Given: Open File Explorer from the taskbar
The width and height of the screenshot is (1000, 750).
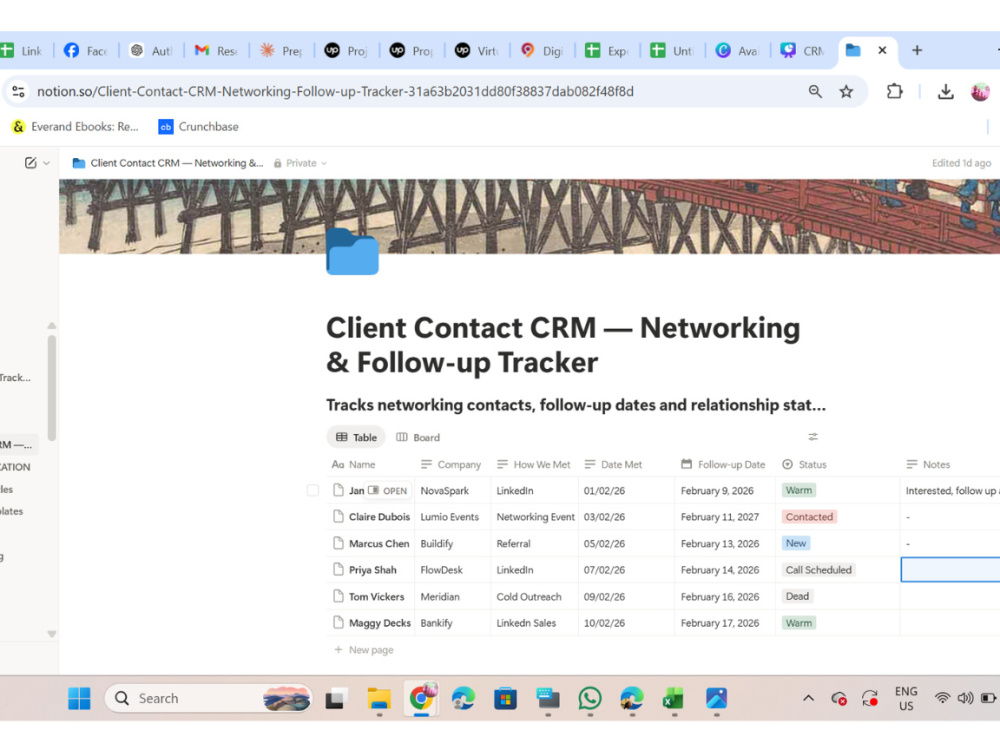Looking at the screenshot, I should [379, 698].
